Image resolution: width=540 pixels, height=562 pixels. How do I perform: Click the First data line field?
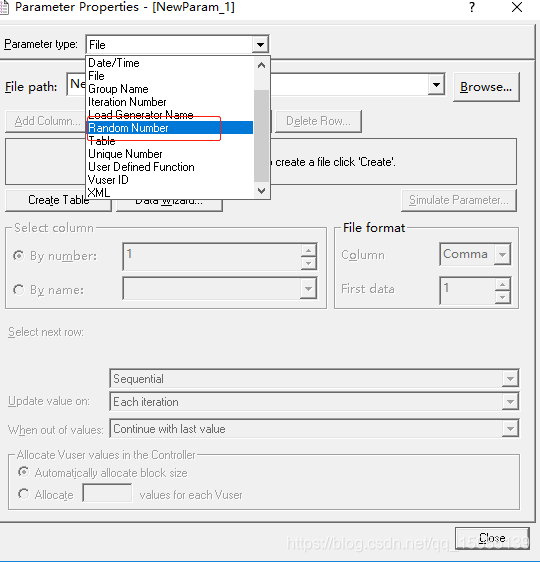point(468,290)
